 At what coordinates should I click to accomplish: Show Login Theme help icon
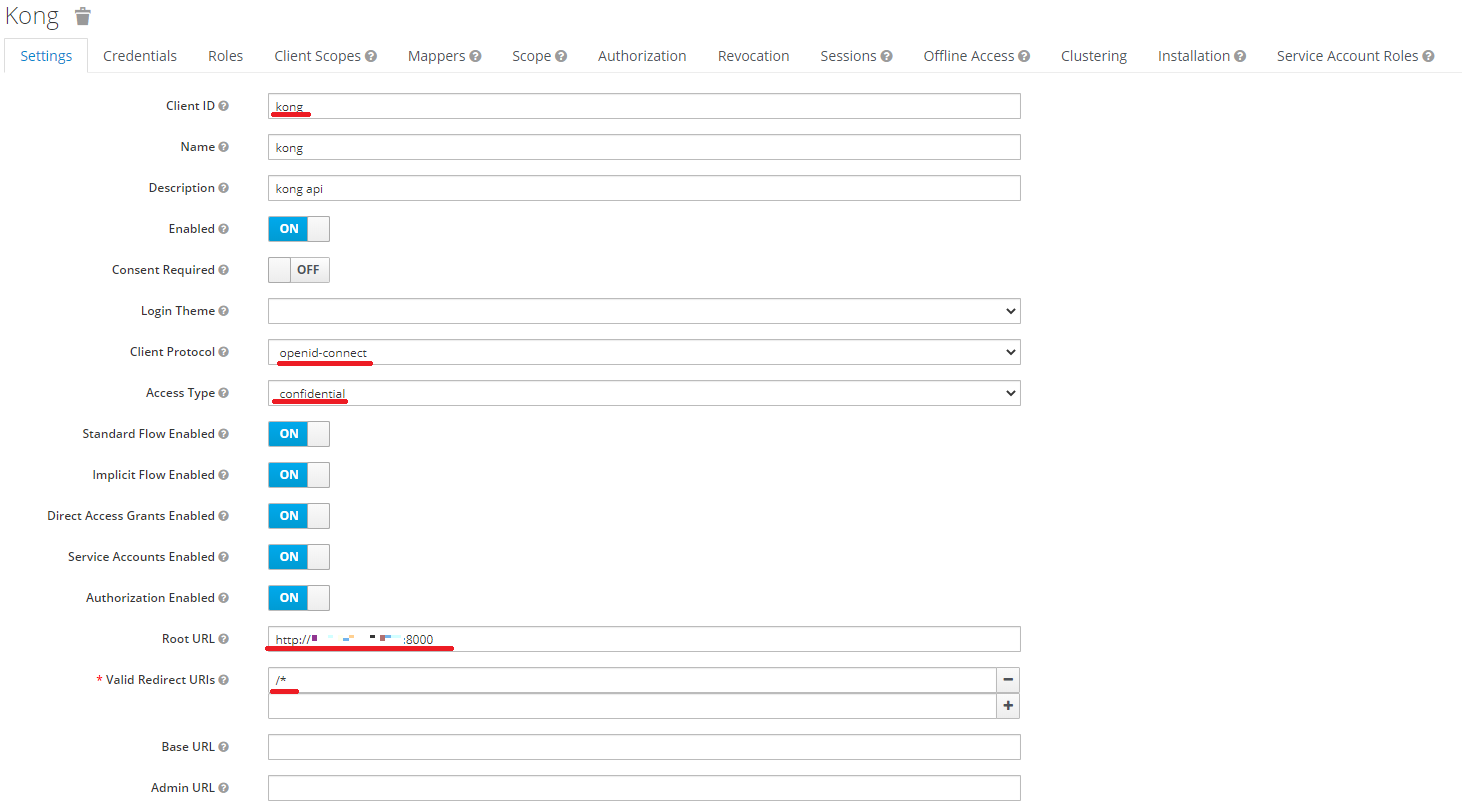click(x=224, y=311)
